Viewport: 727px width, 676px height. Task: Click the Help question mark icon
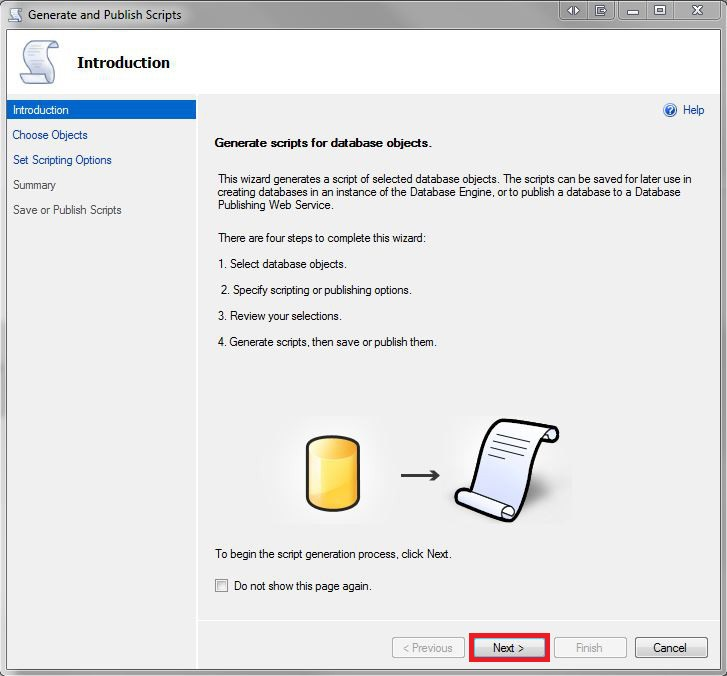[670, 110]
